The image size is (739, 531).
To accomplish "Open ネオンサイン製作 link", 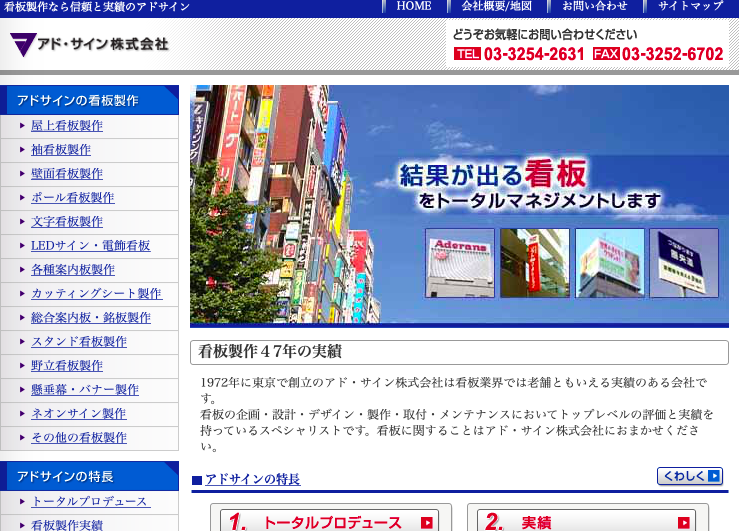I will point(79,414).
